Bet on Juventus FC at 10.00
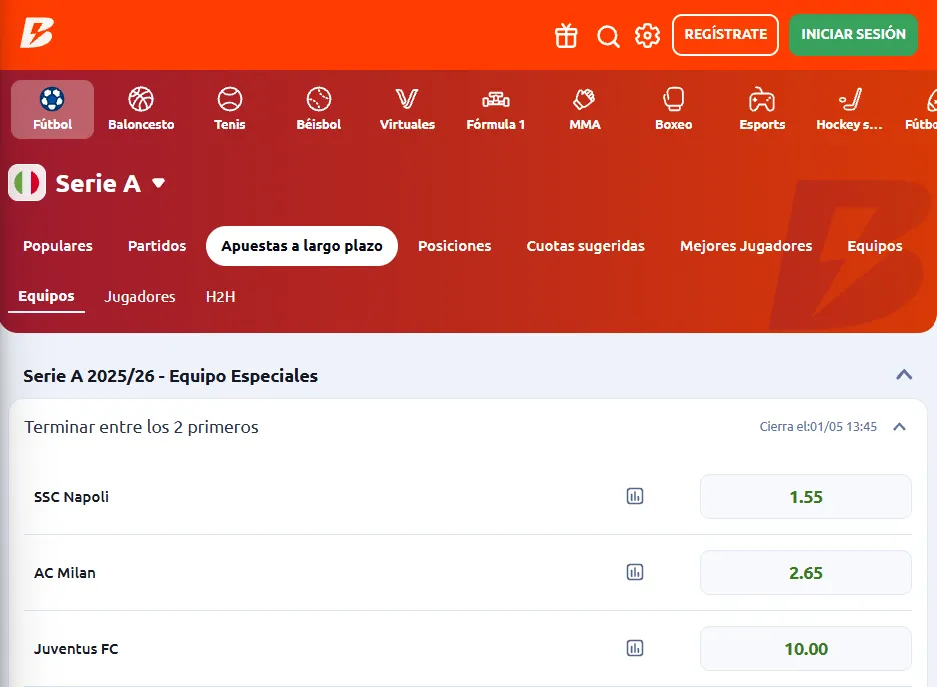 tap(806, 648)
